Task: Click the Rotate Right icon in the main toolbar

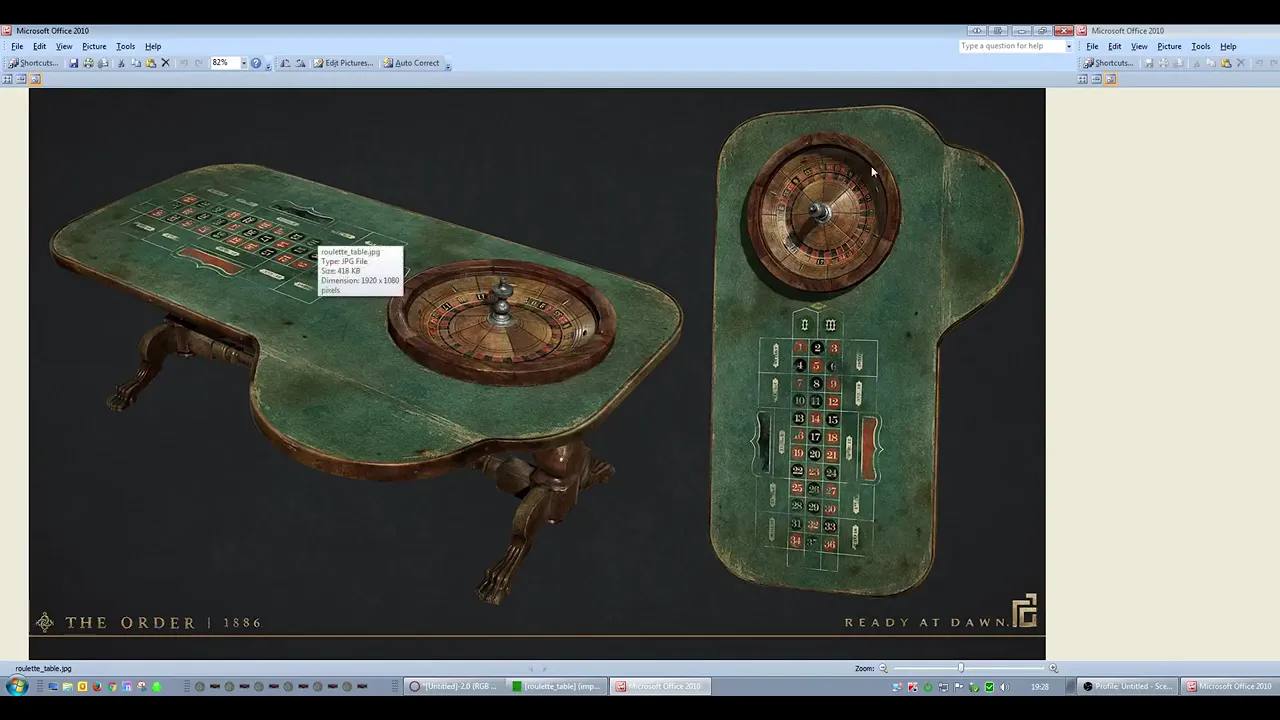Action: 300,63
